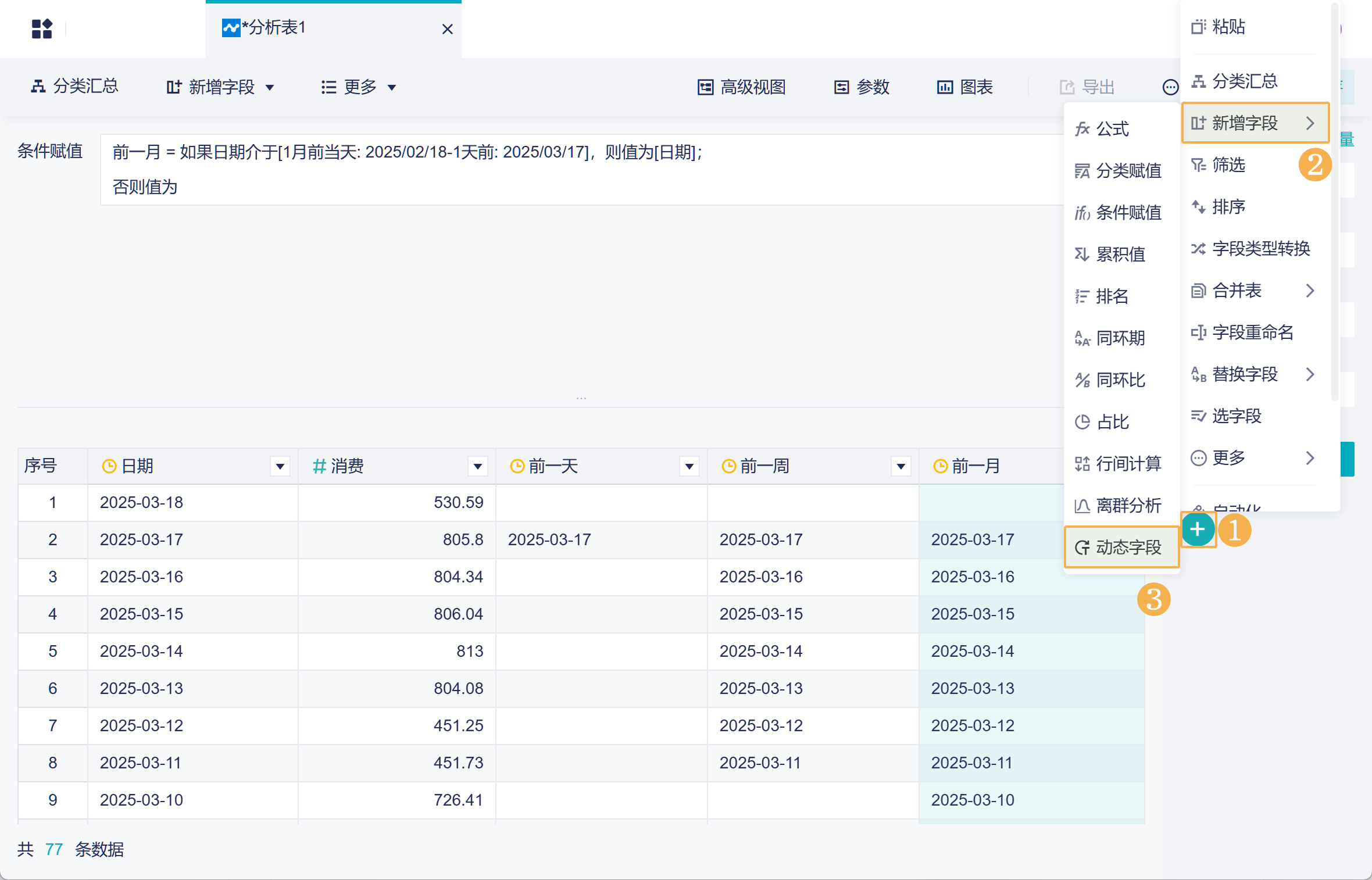Click 动态字段 dynamic field option
1372x880 pixels.
coord(1120,547)
